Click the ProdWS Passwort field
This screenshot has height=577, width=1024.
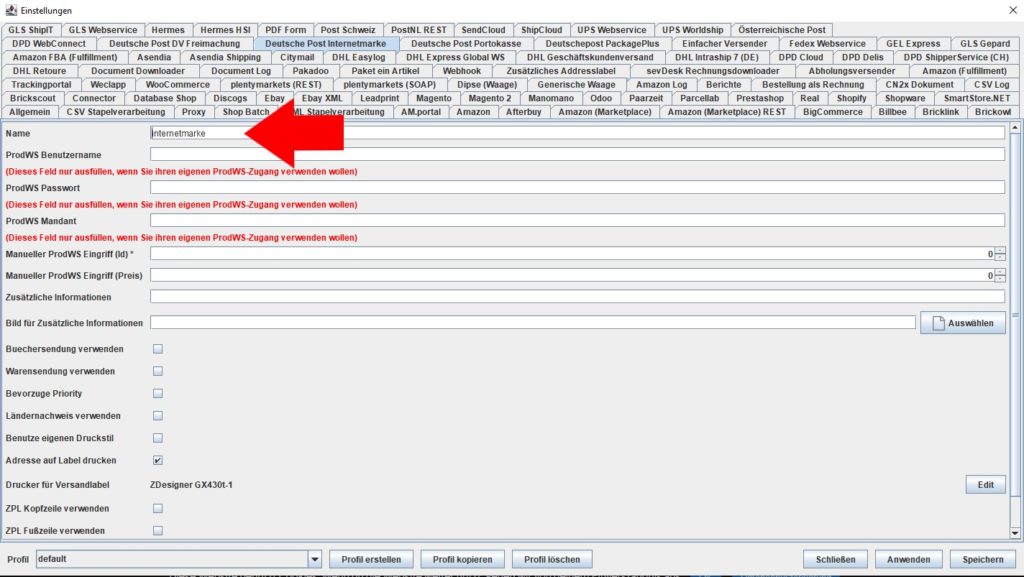tap(577, 187)
